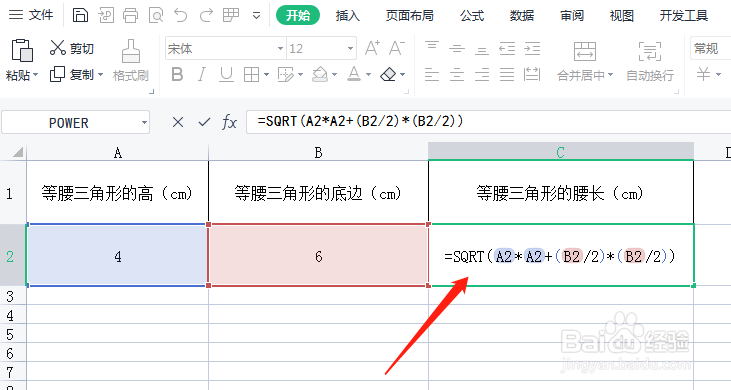Click cell containing 等腰三角形的高（cm）
The width and height of the screenshot is (731, 390).
click(117, 193)
